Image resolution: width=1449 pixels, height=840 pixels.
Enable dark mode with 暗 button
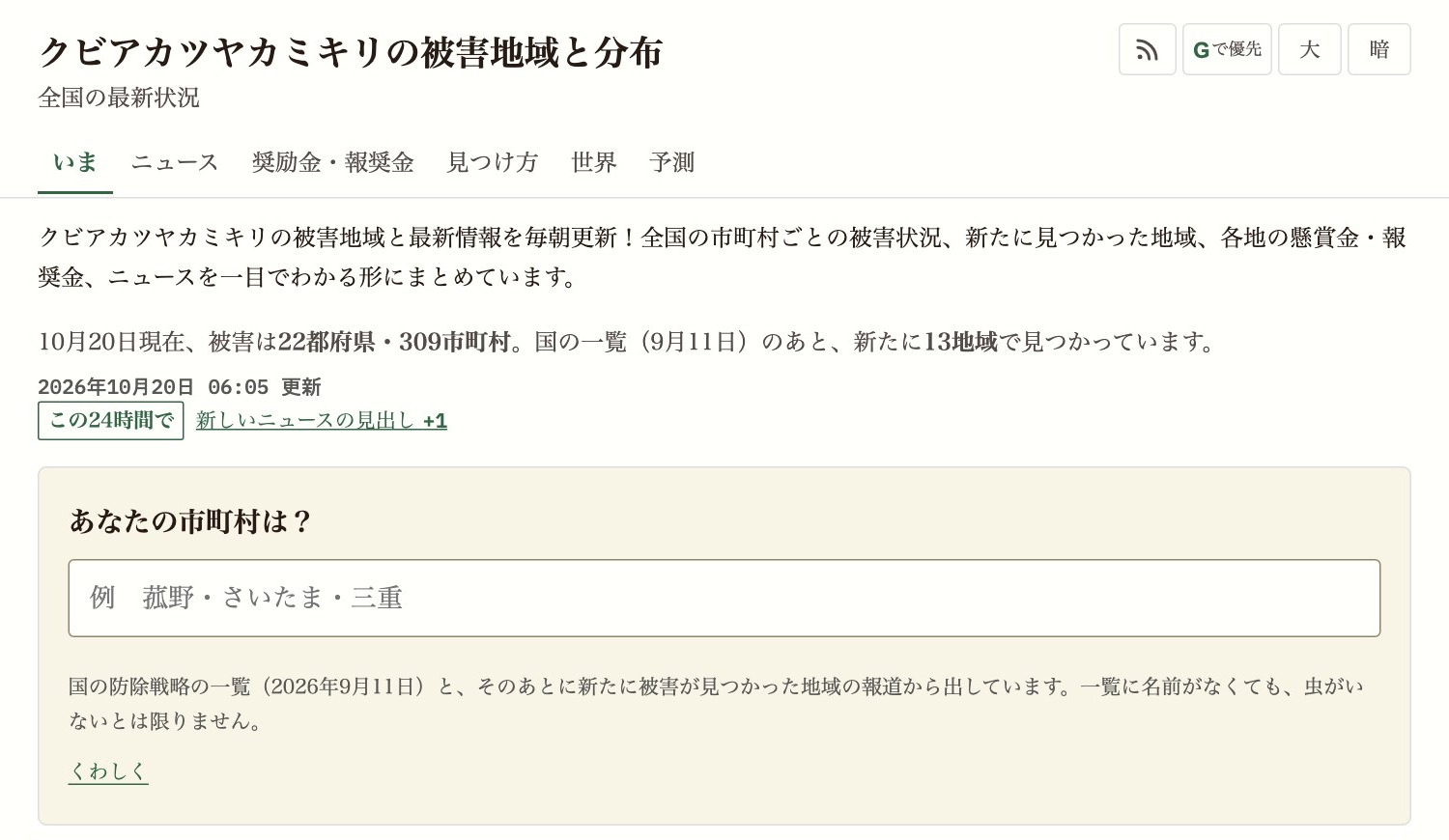(1378, 49)
